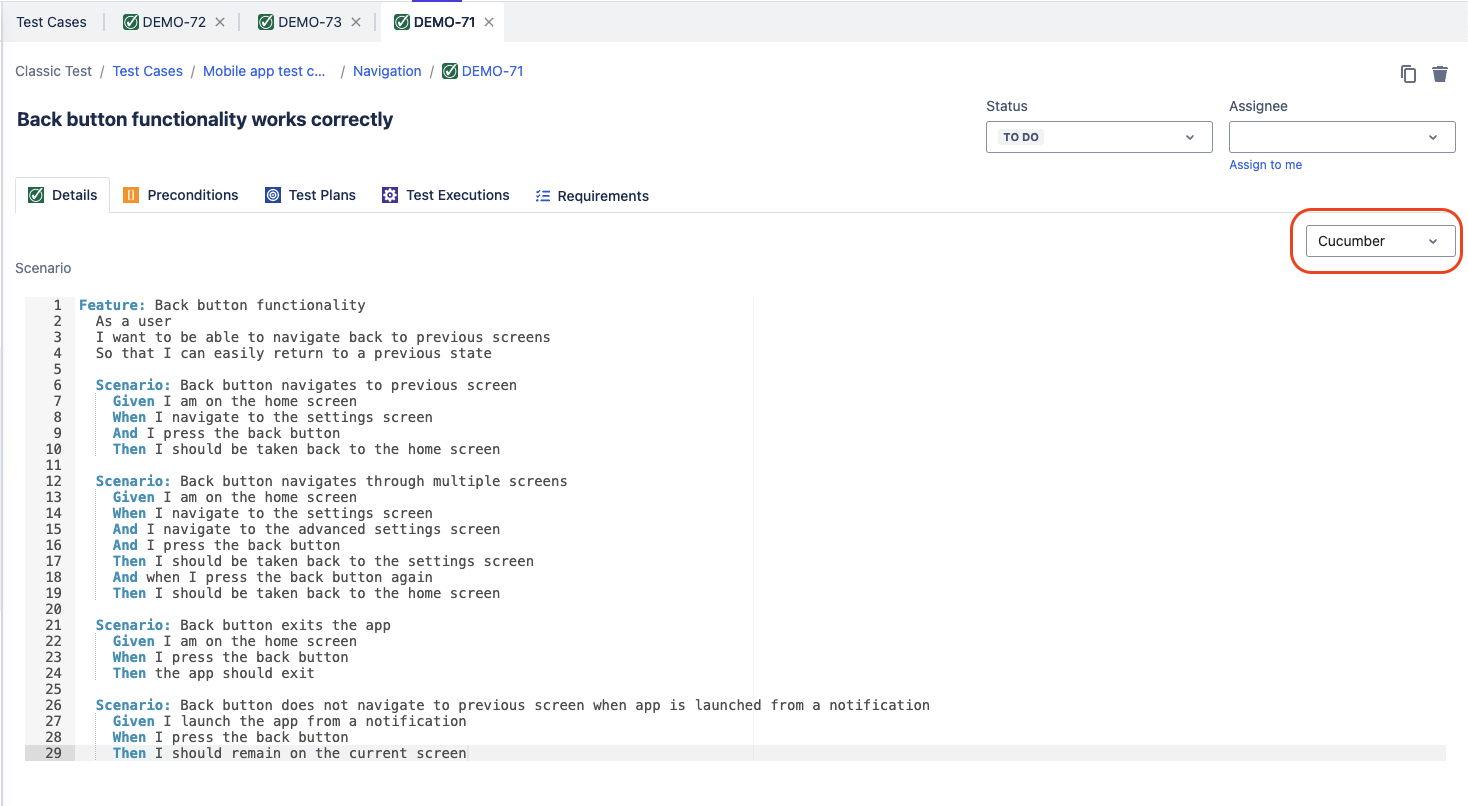
Task: Click the copy test case icon
Action: click(x=1408, y=74)
